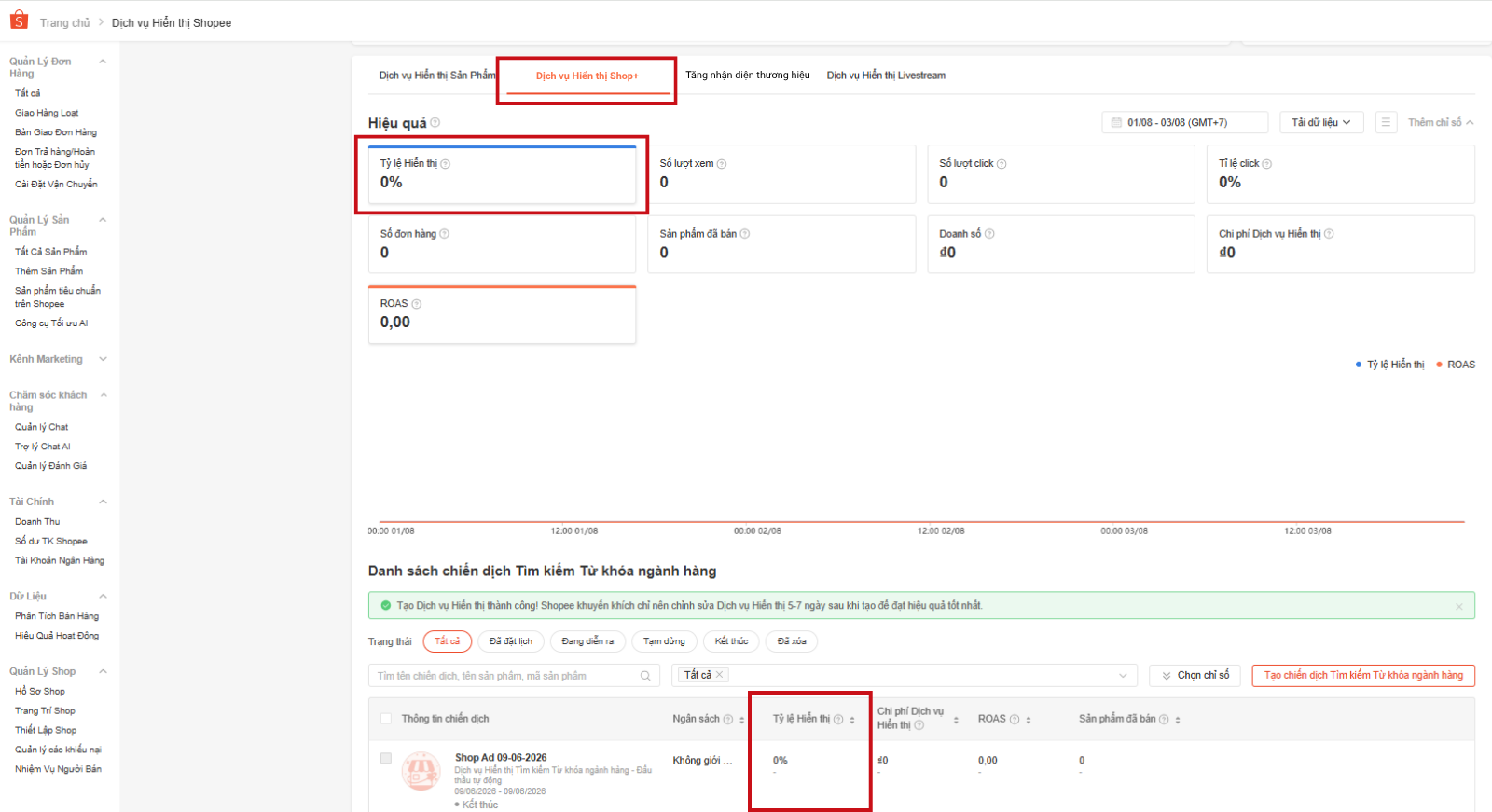This screenshot has height=812, width=1492.
Task: Collapse Quản Lý Shop sidebar section
Action: (x=103, y=671)
